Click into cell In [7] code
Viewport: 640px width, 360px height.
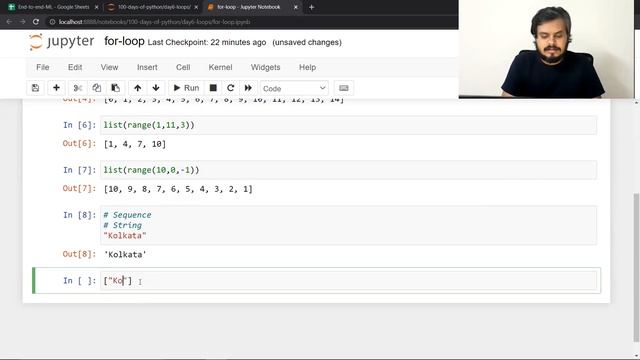click(349, 170)
